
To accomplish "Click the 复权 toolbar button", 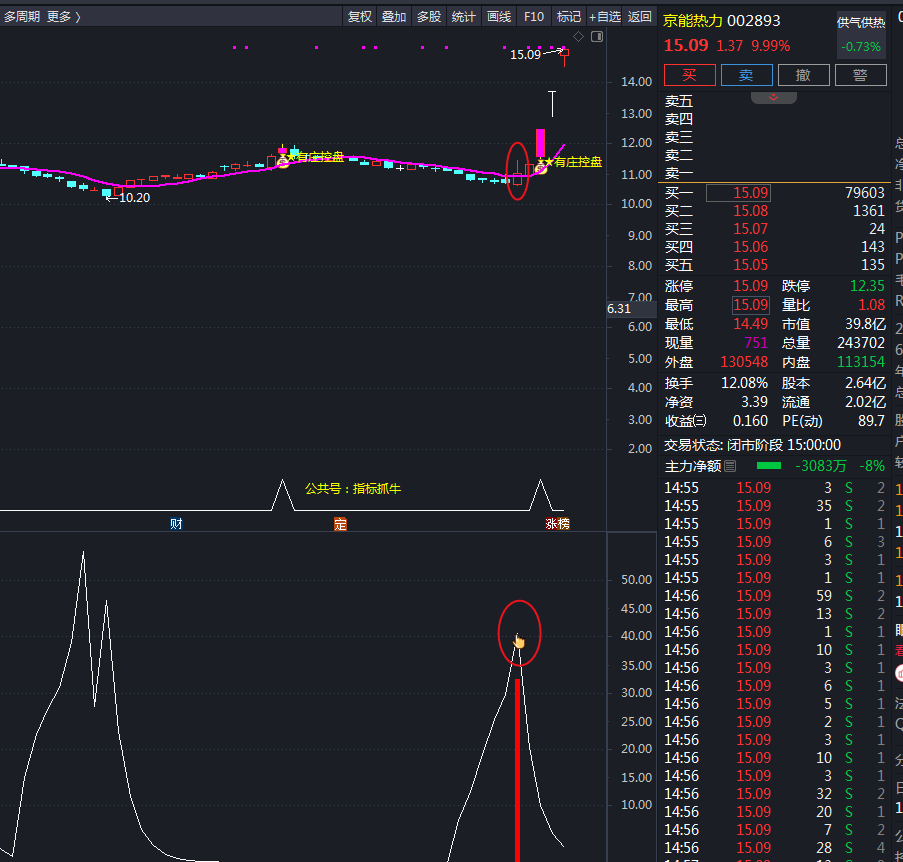I will [360, 17].
